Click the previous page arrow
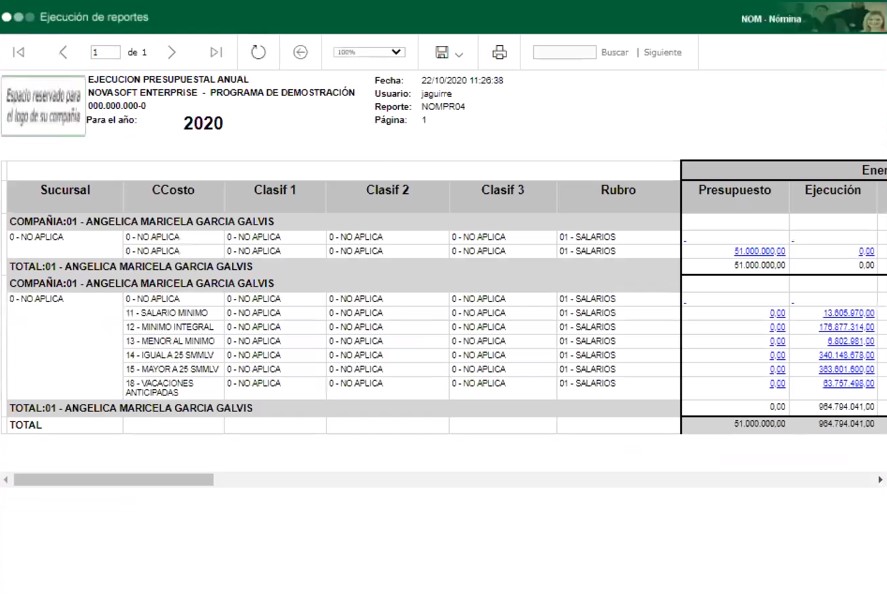Viewport: 887px width, 598px height. (63, 52)
